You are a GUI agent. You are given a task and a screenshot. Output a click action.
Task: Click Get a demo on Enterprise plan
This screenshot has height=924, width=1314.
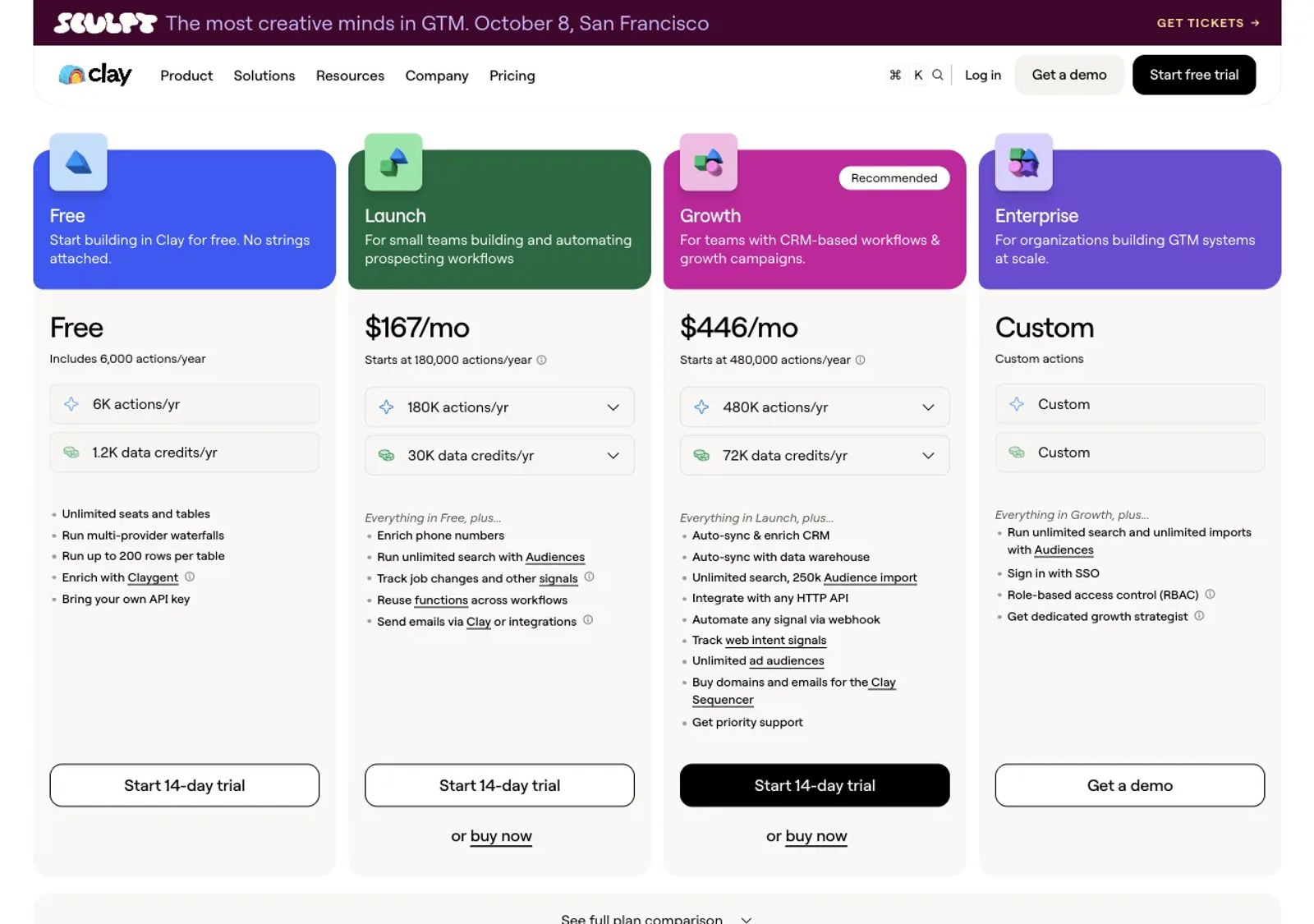1130,785
